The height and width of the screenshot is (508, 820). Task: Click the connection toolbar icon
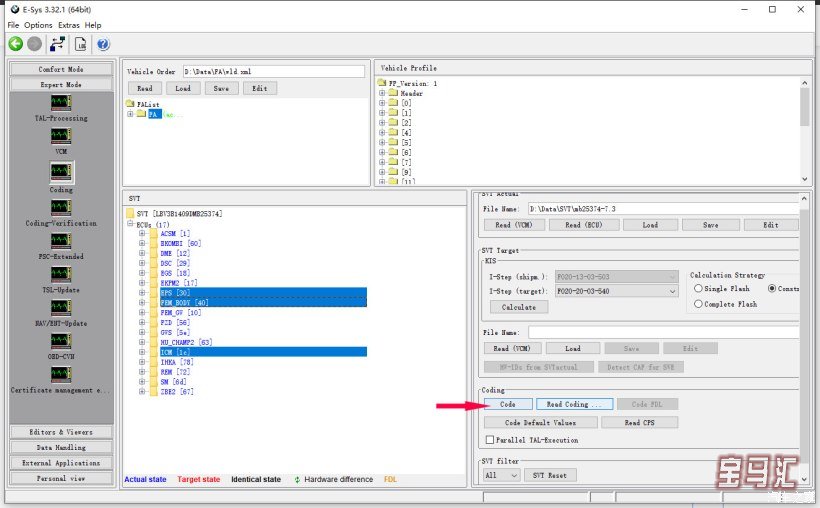tap(57, 44)
